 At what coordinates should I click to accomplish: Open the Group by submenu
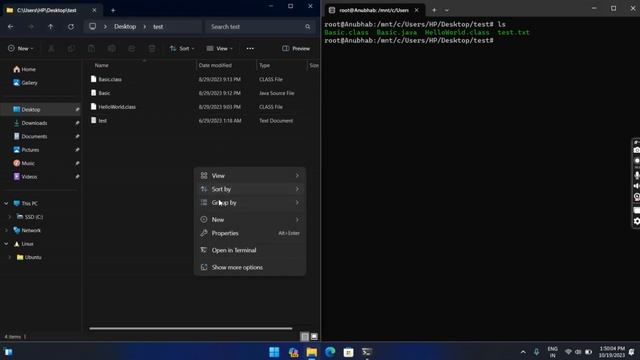coord(250,202)
